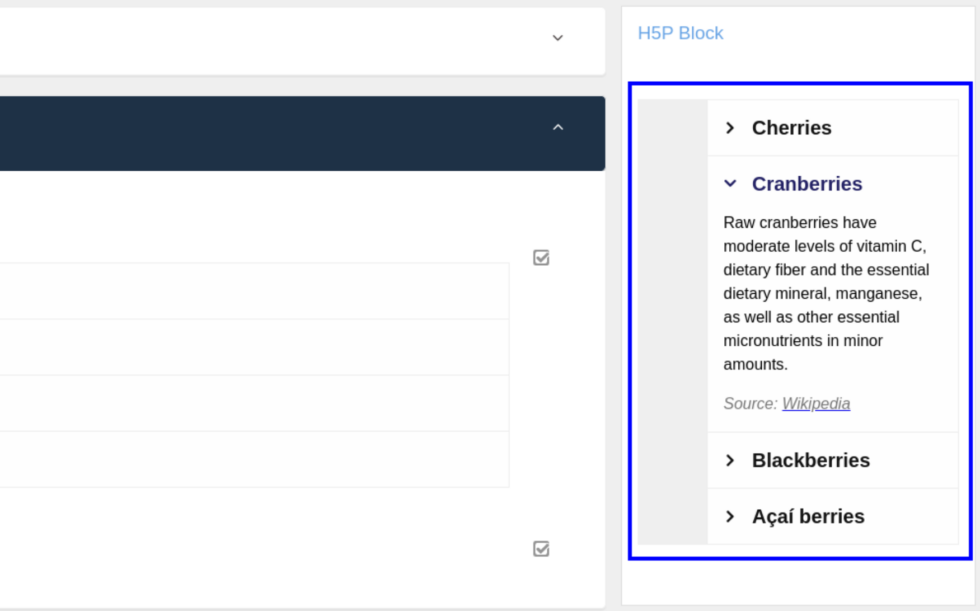Select the Cherries accordion header

(791, 127)
